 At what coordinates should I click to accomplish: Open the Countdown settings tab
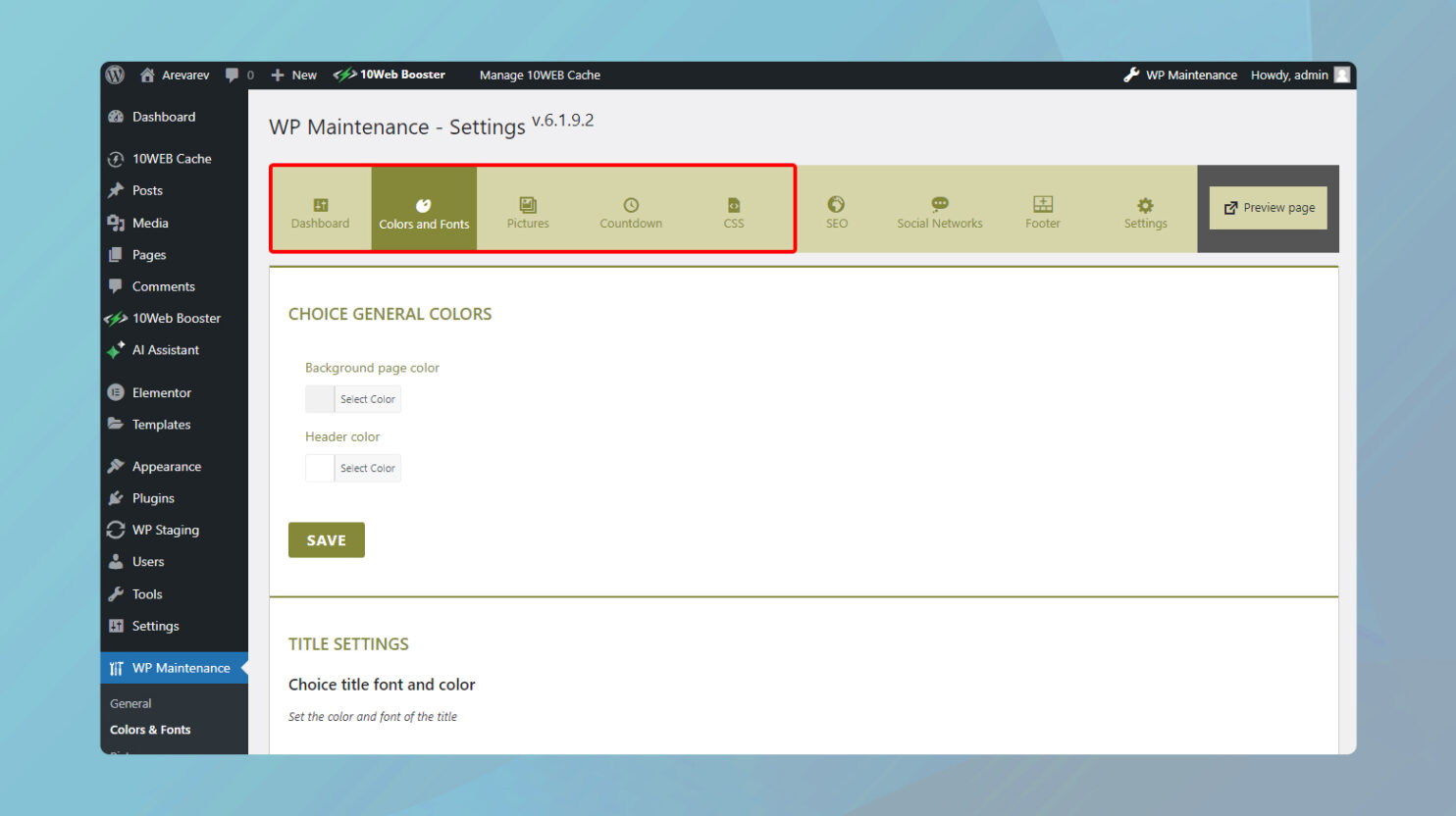coord(630,208)
